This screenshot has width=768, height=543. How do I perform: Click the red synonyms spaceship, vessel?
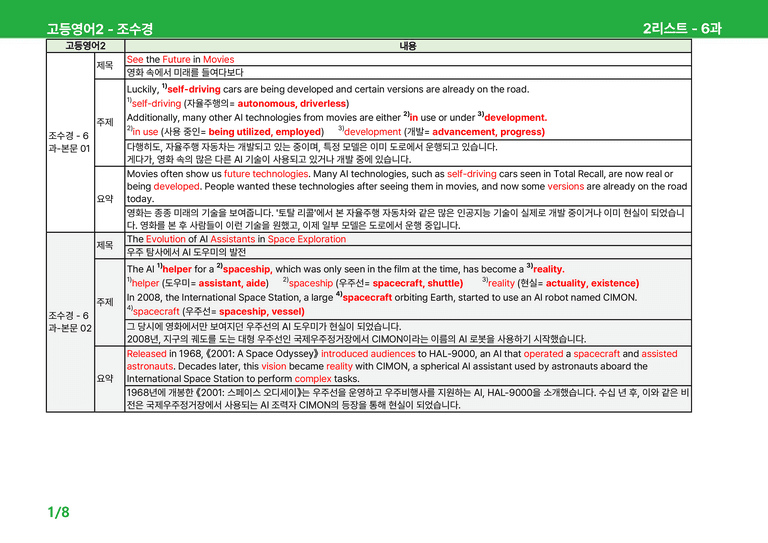coord(261,312)
